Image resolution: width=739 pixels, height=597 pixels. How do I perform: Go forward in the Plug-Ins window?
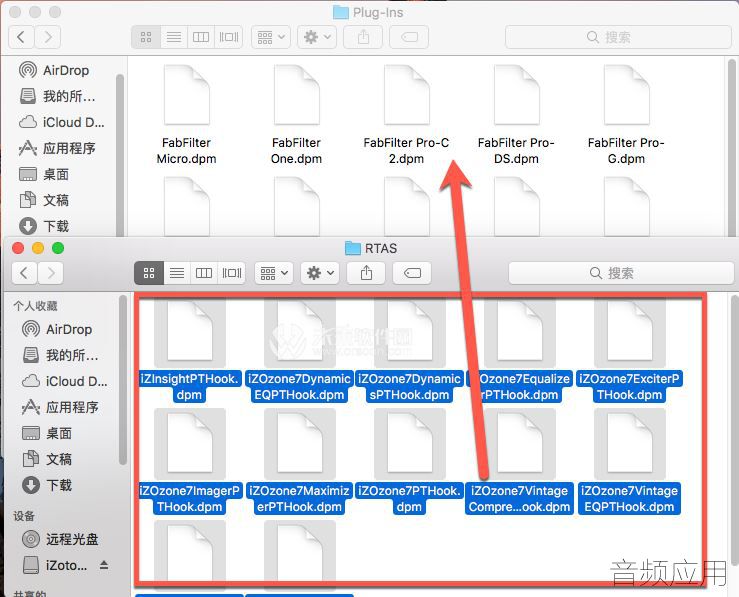(48, 37)
